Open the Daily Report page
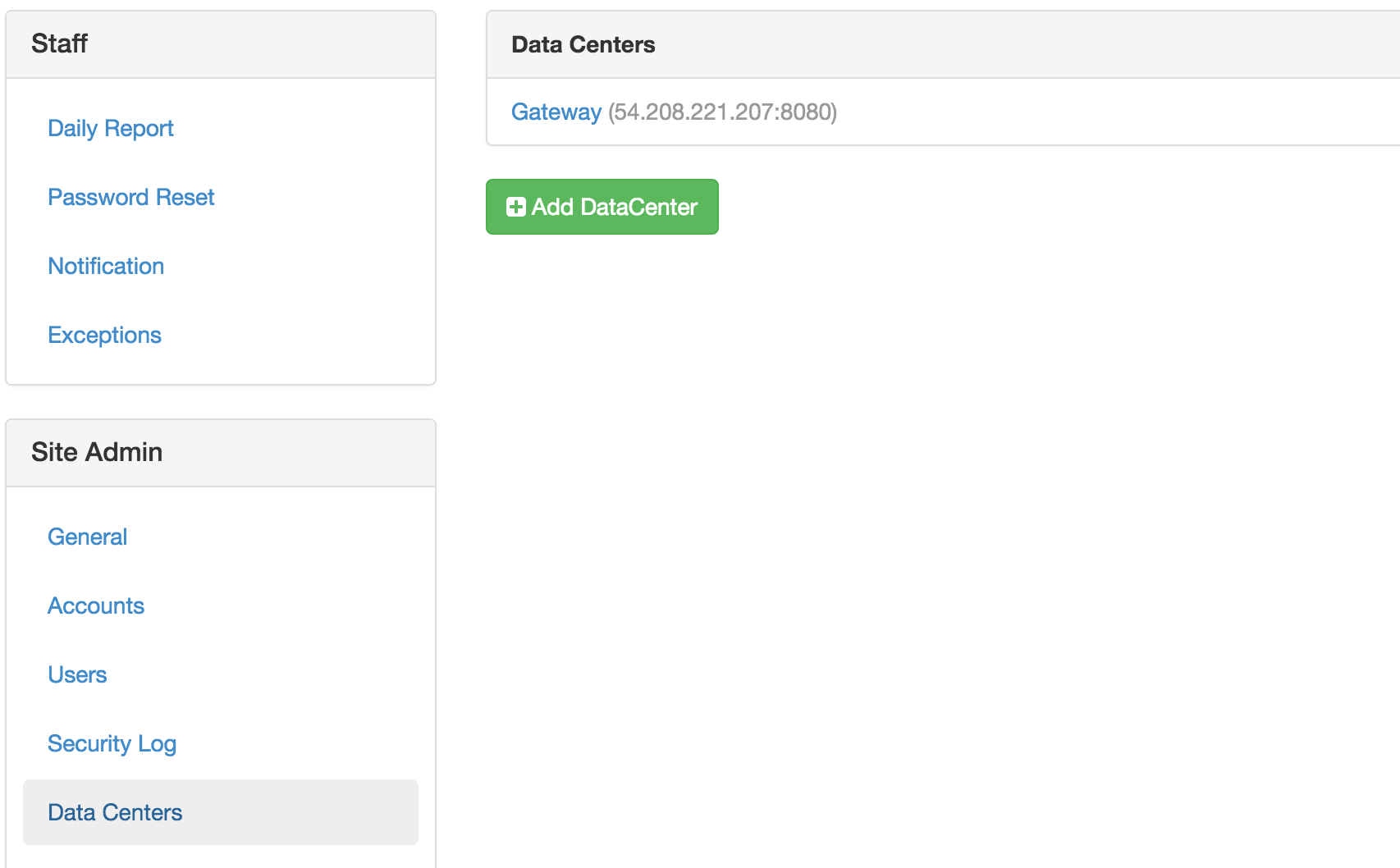1400x868 pixels. 111,128
